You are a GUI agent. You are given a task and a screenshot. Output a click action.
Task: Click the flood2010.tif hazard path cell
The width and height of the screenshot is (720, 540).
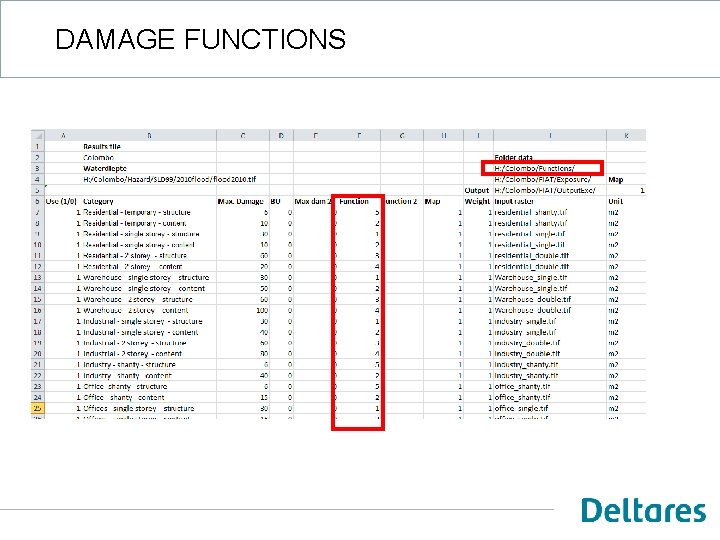(169, 180)
